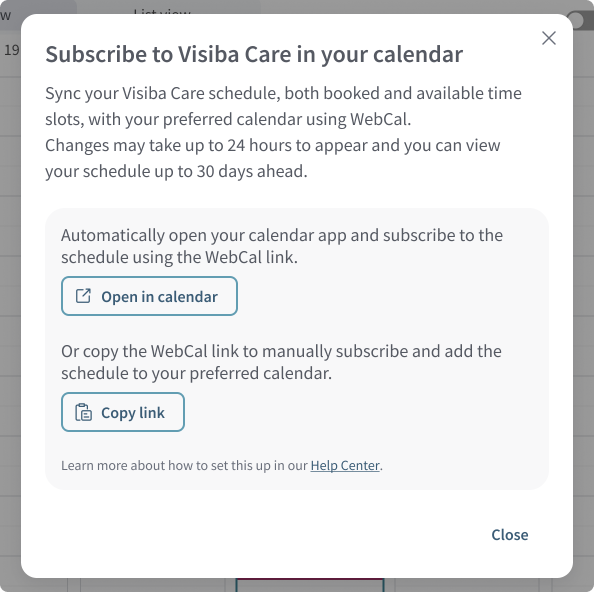This screenshot has height=592, width=594.
Task: Click the external-link icon beside Open in calendar
Action: pos(83,296)
